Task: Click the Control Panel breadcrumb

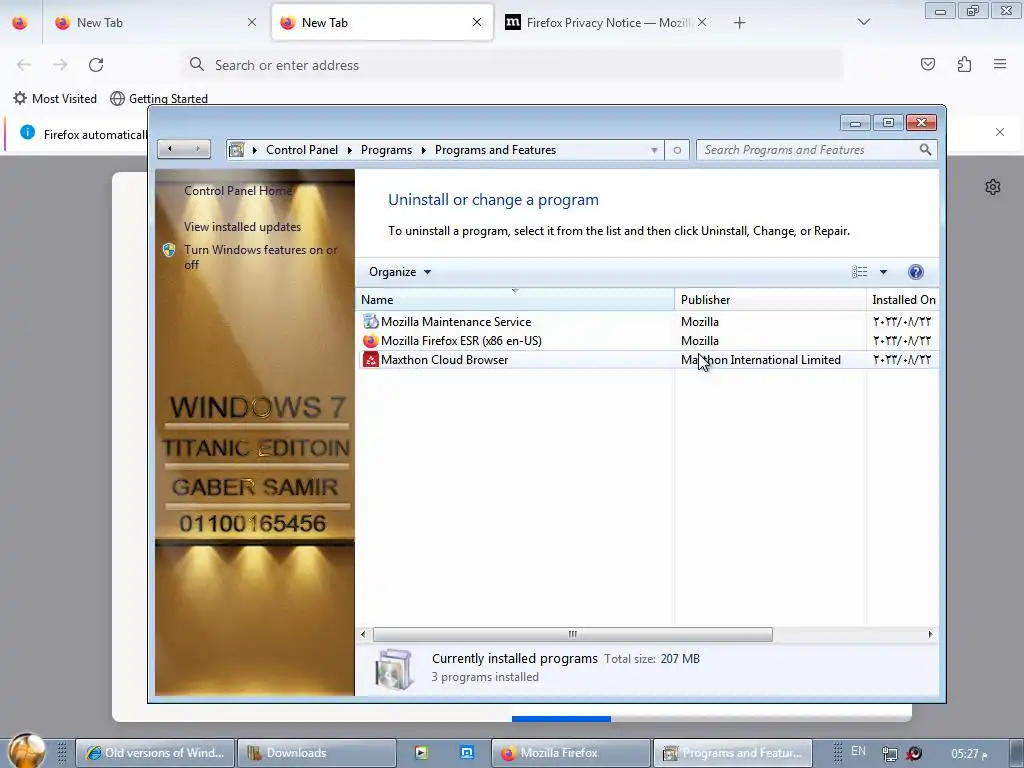Action: click(302, 150)
